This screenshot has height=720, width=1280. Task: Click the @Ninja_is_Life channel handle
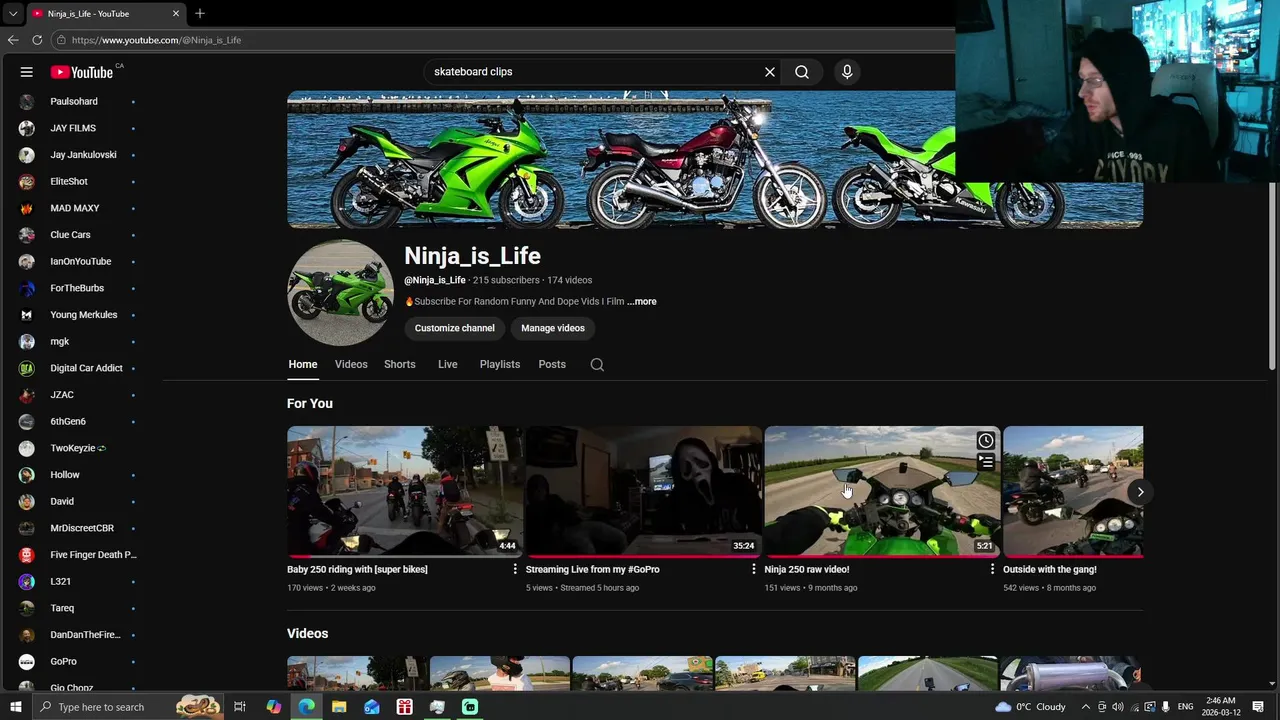pos(435,281)
